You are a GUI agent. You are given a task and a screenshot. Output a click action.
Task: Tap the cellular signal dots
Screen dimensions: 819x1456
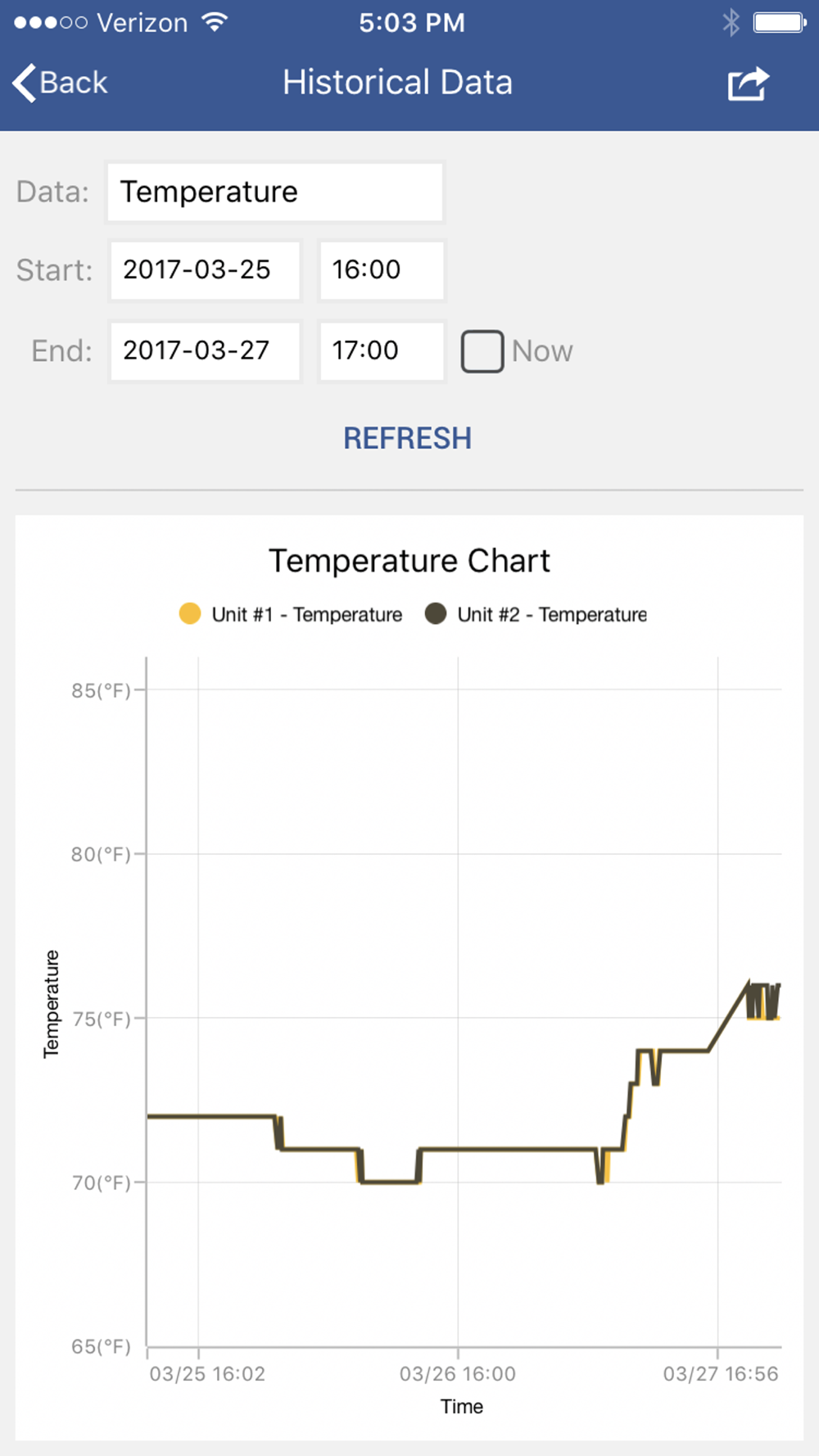[x=51, y=22]
